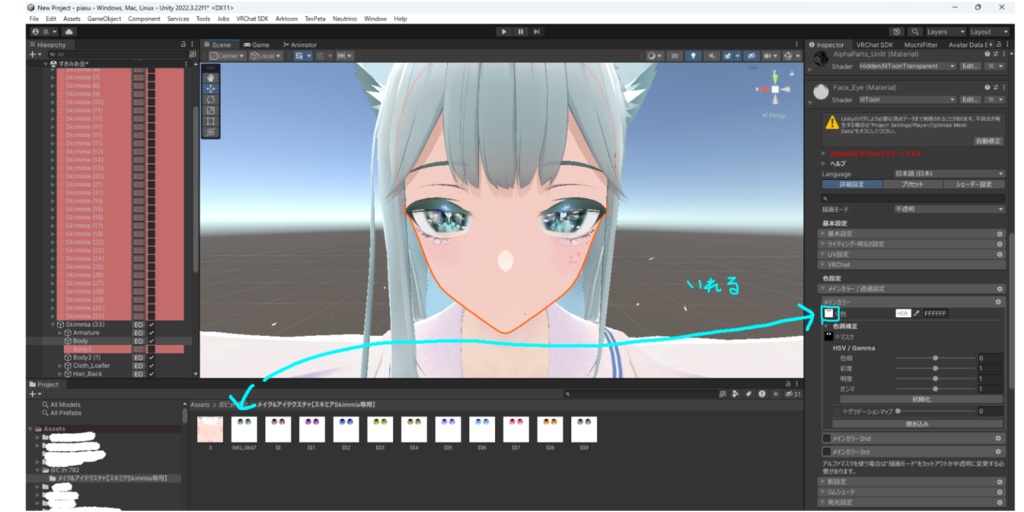Click the HDR main color swatch

(x=903, y=313)
